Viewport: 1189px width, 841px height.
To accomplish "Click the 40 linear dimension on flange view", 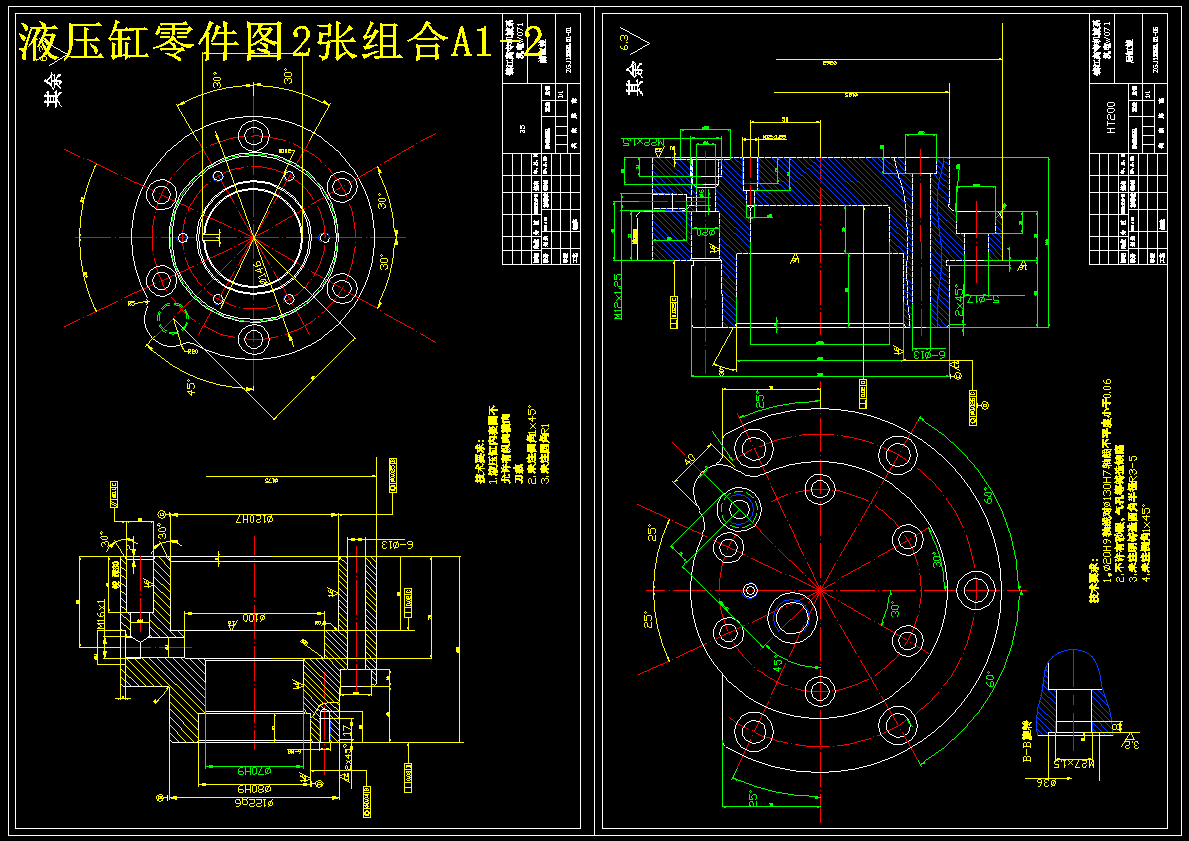I will tap(689, 460).
